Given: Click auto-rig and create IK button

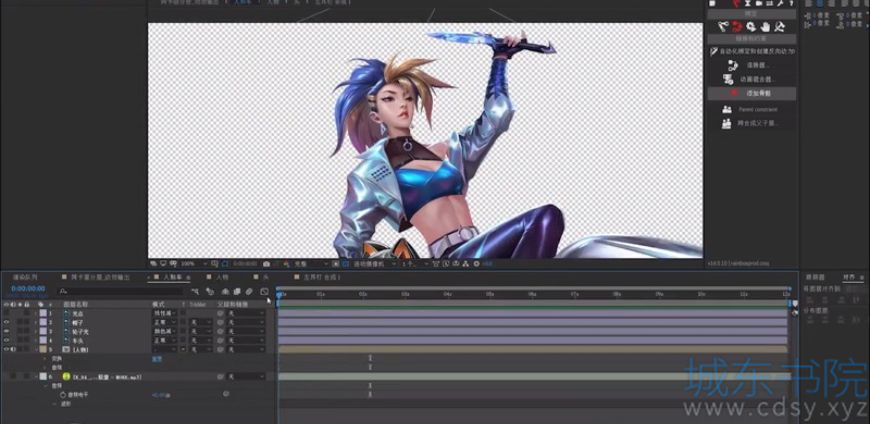Looking at the screenshot, I should tap(752, 51).
